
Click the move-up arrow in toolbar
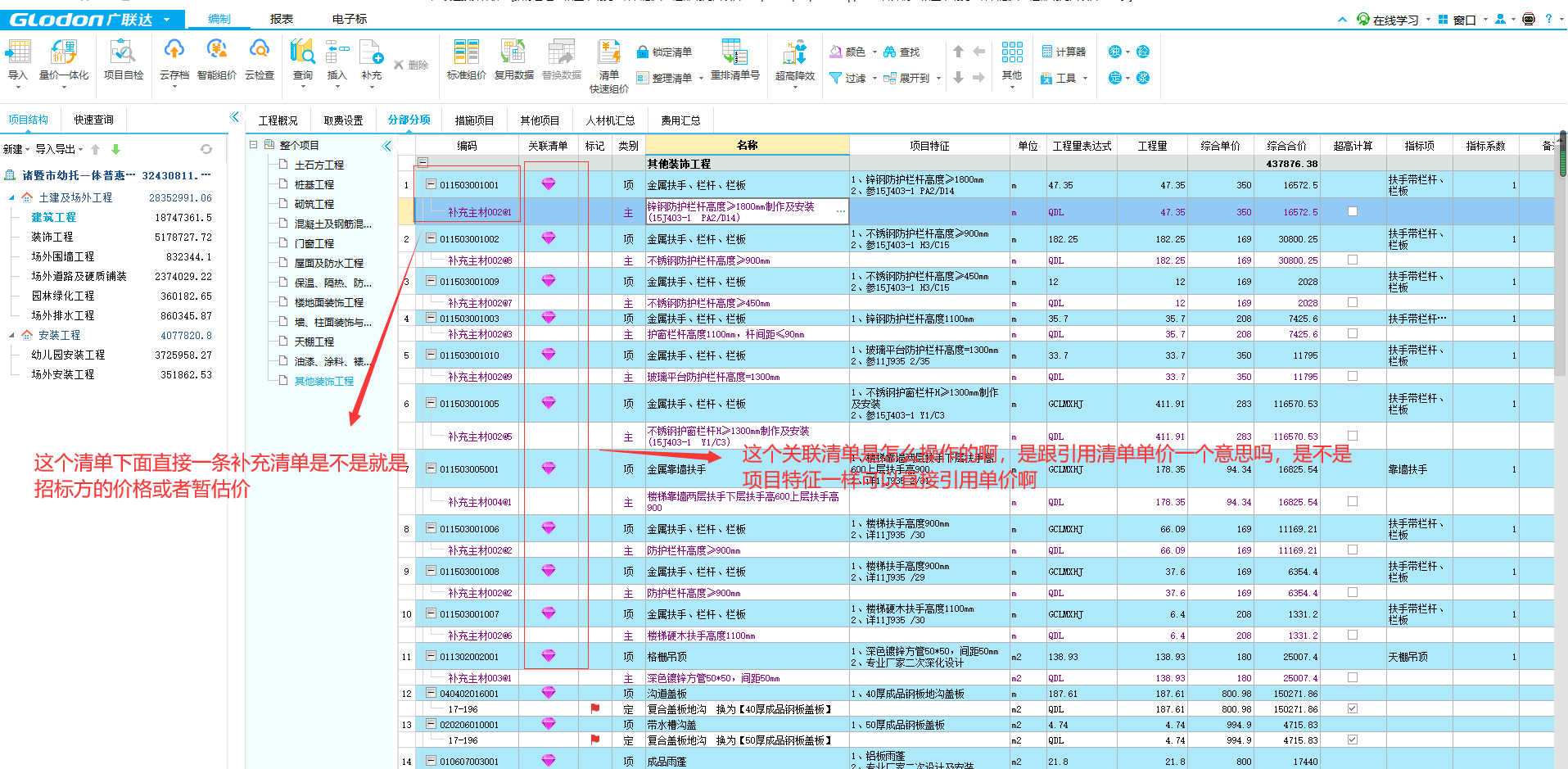point(958,52)
